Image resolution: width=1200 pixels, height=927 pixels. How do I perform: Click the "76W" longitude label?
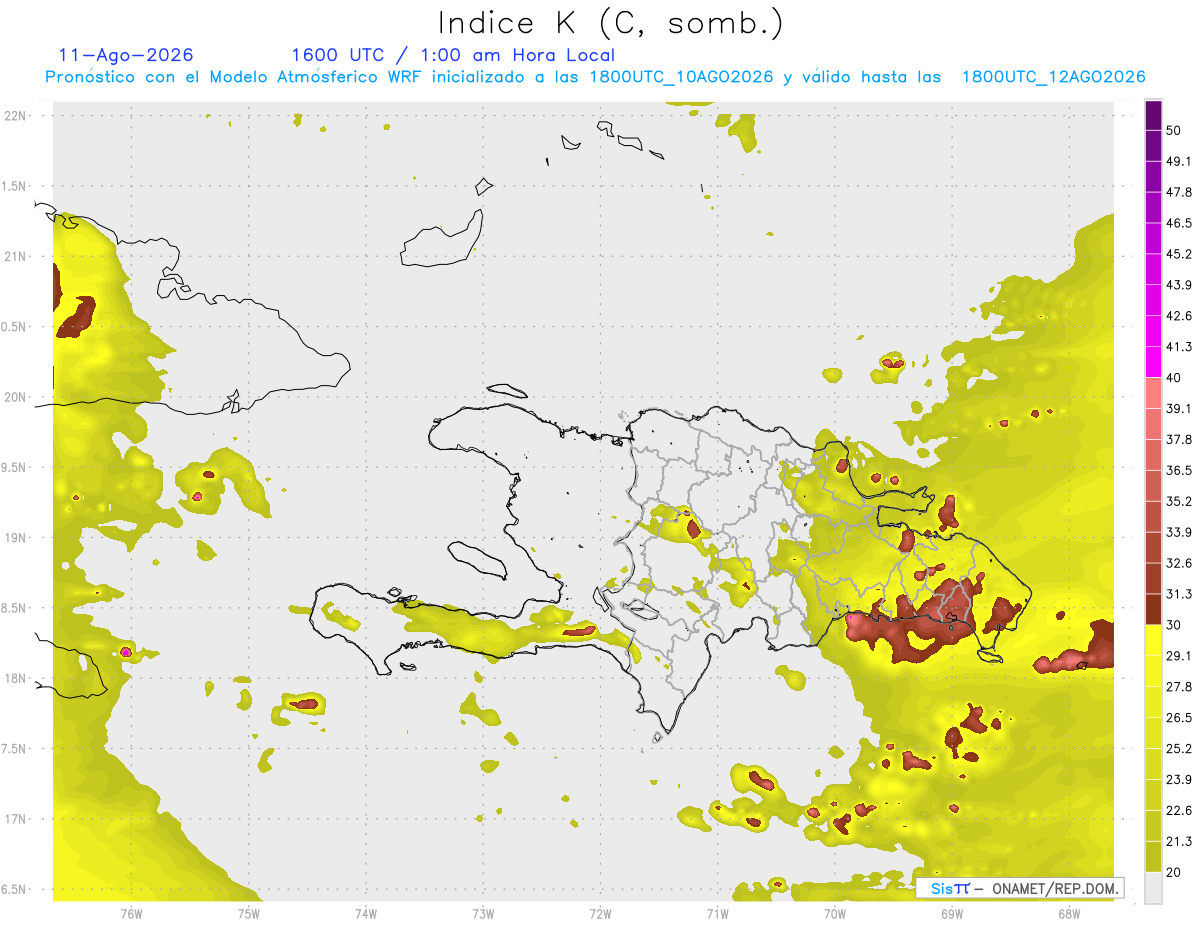point(131,913)
